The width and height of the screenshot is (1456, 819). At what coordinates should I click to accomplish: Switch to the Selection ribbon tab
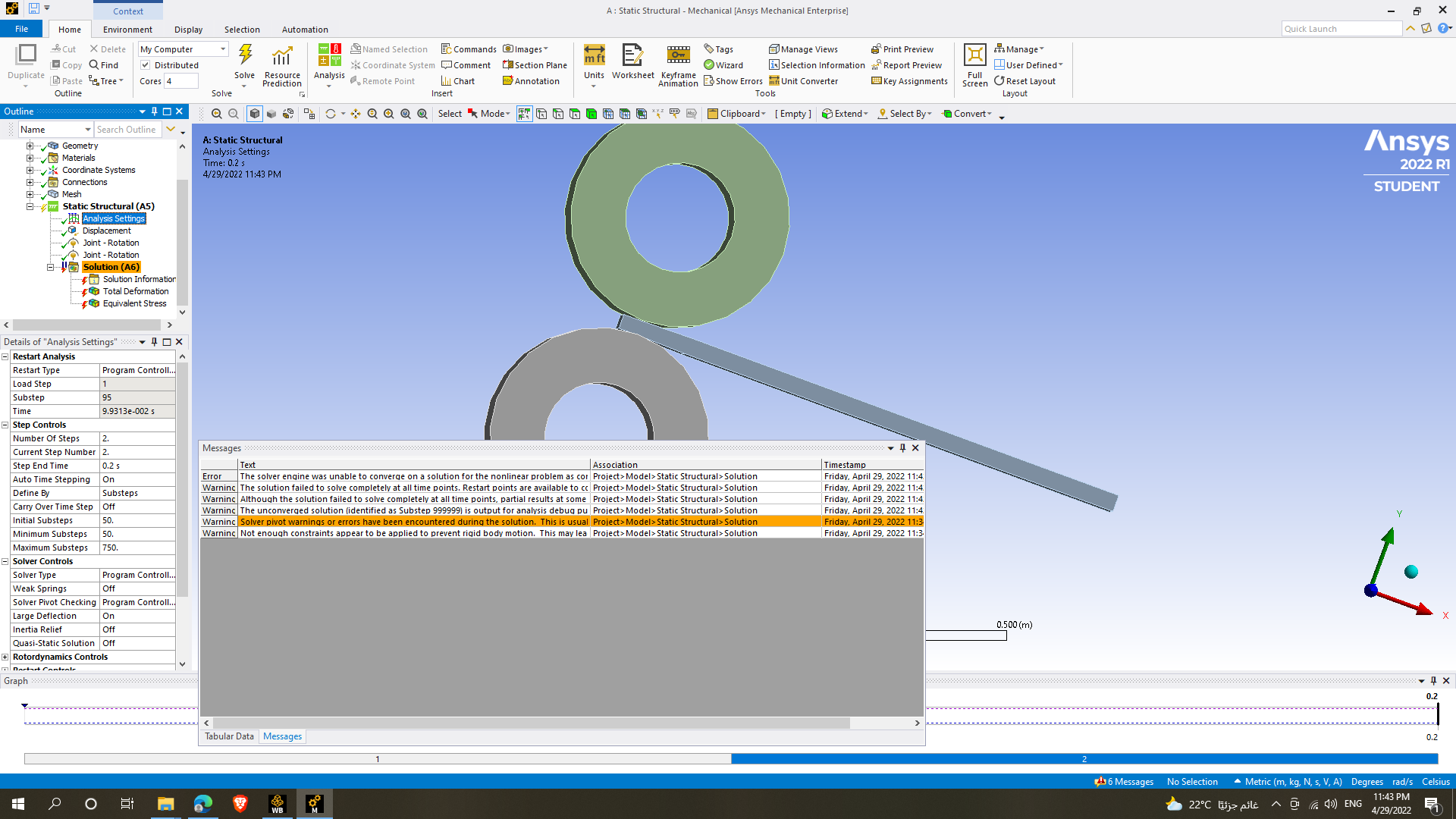point(242,30)
